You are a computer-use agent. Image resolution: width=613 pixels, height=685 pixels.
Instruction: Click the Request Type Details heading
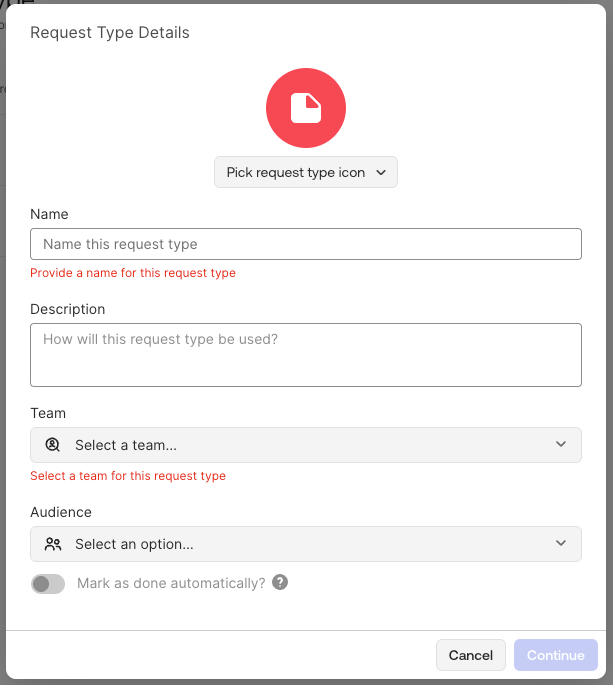pyautogui.click(x=110, y=33)
